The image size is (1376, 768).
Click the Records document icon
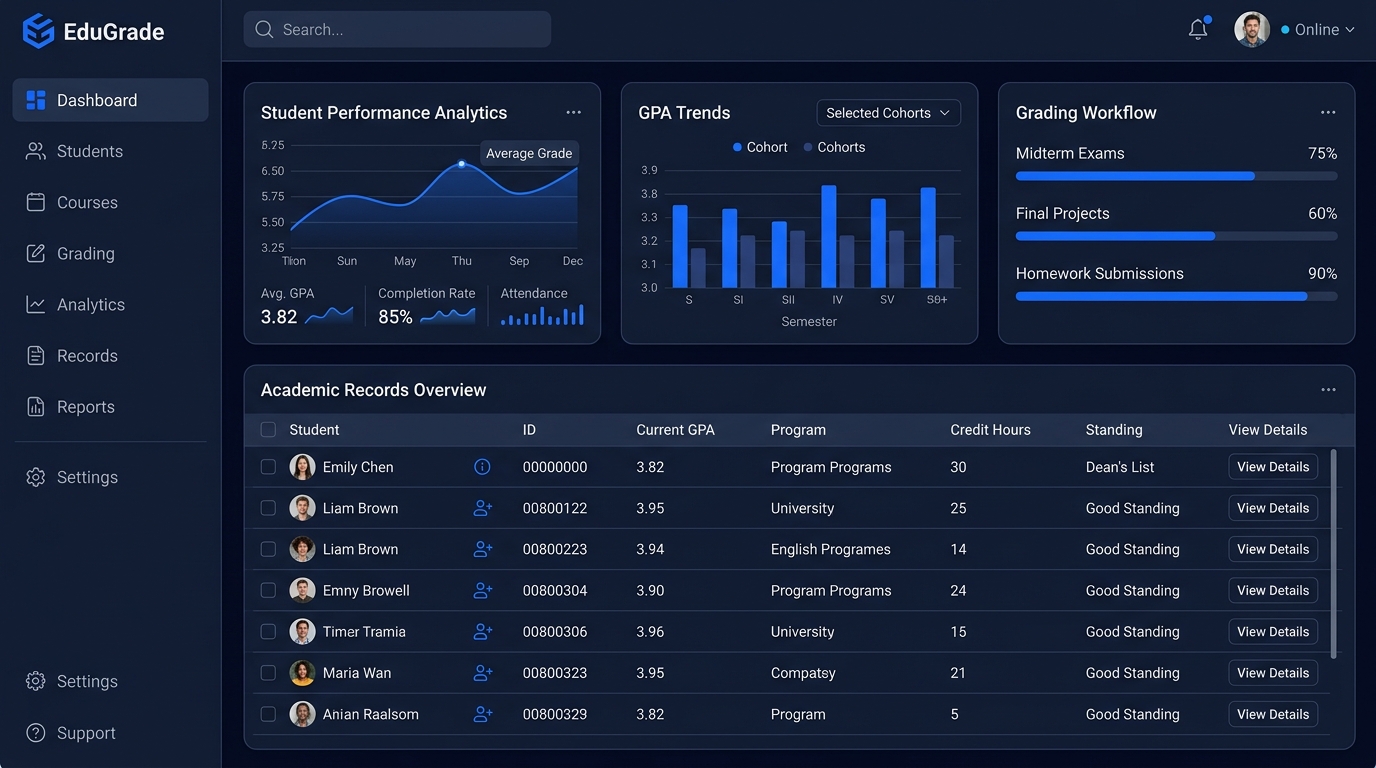coord(36,355)
